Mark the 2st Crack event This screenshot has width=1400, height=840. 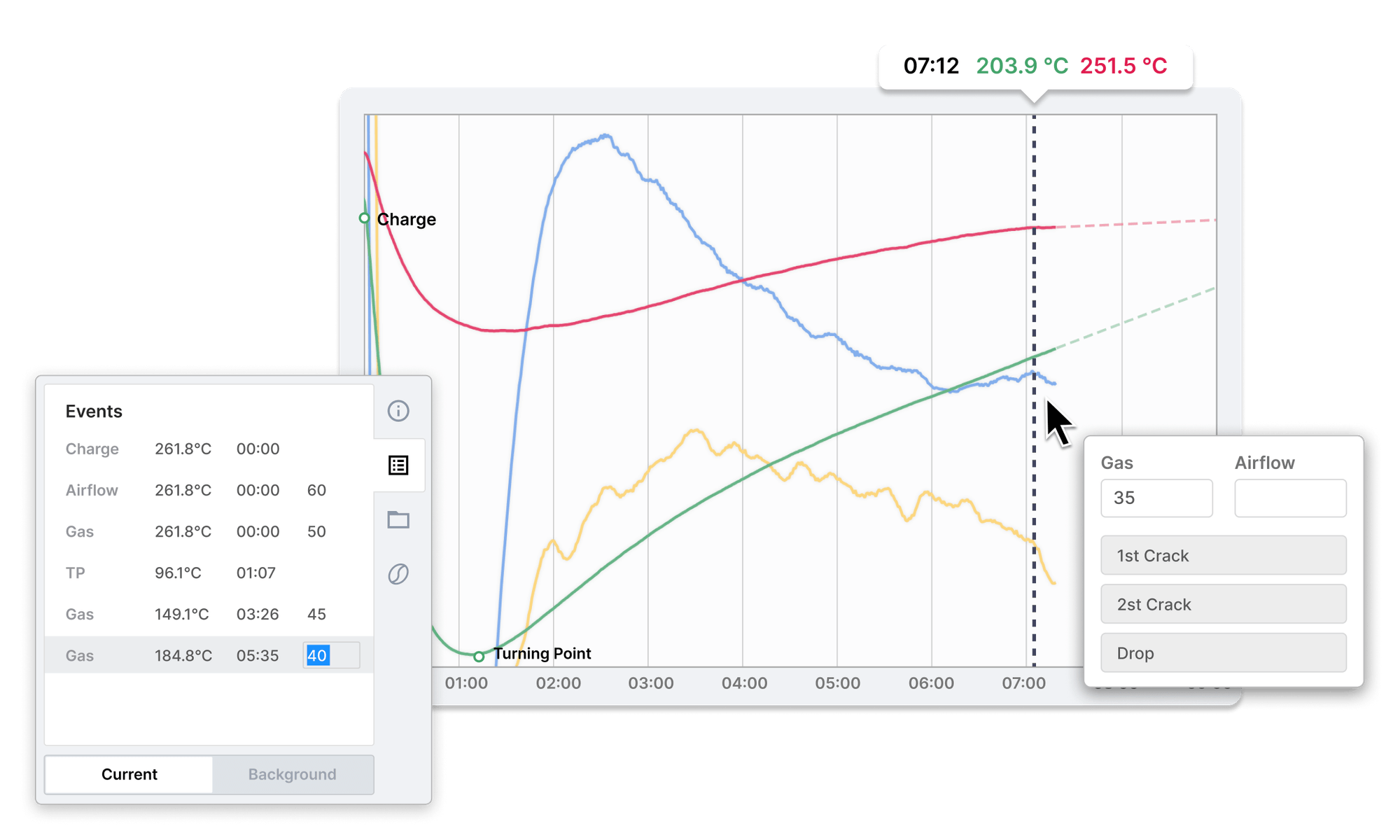pos(1223,604)
